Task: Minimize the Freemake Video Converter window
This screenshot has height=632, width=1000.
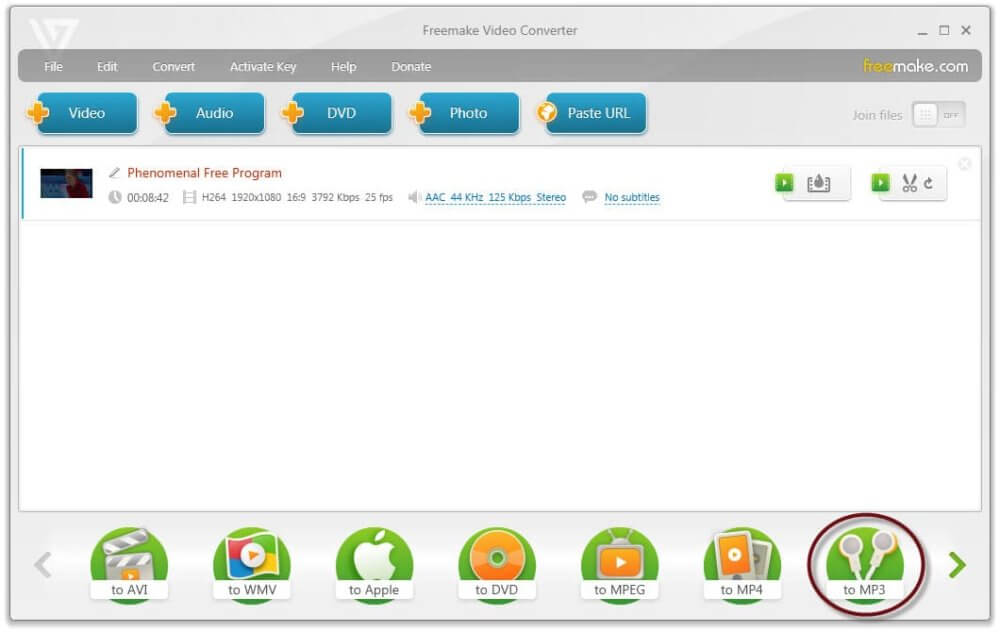Action: 922,31
